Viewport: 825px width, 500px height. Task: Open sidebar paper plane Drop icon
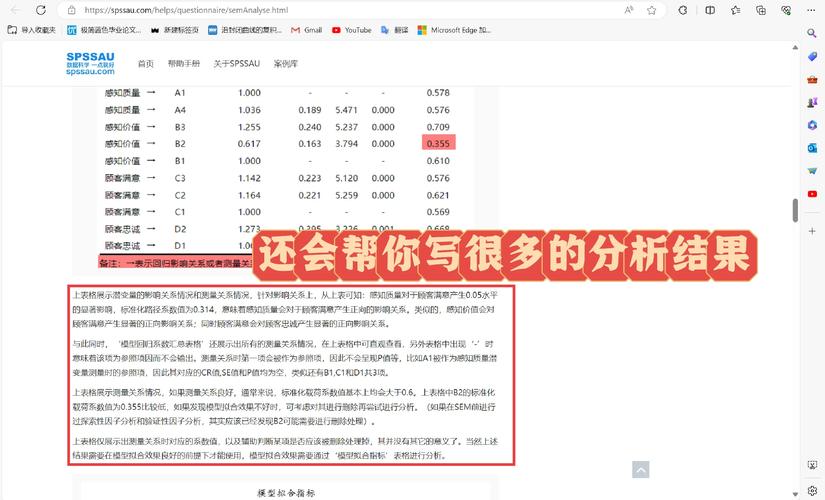tap(812, 171)
